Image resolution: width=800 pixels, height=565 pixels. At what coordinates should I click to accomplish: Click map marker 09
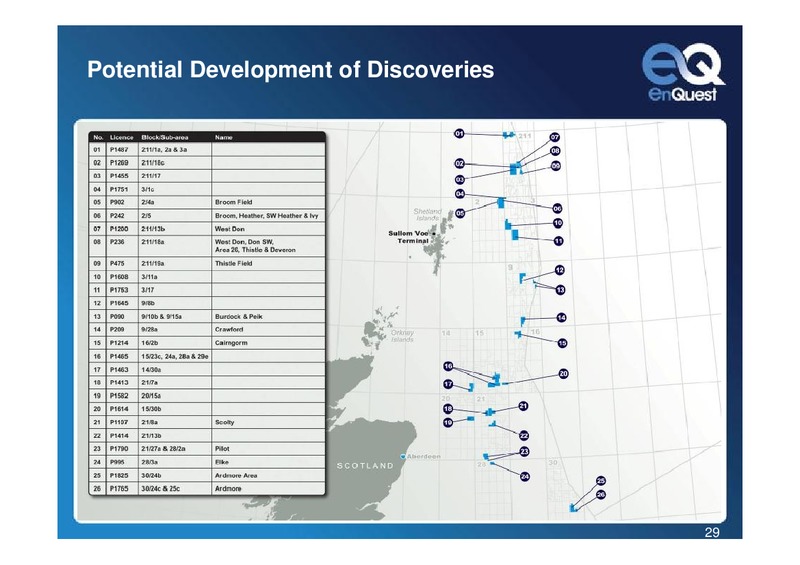[556, 166]
